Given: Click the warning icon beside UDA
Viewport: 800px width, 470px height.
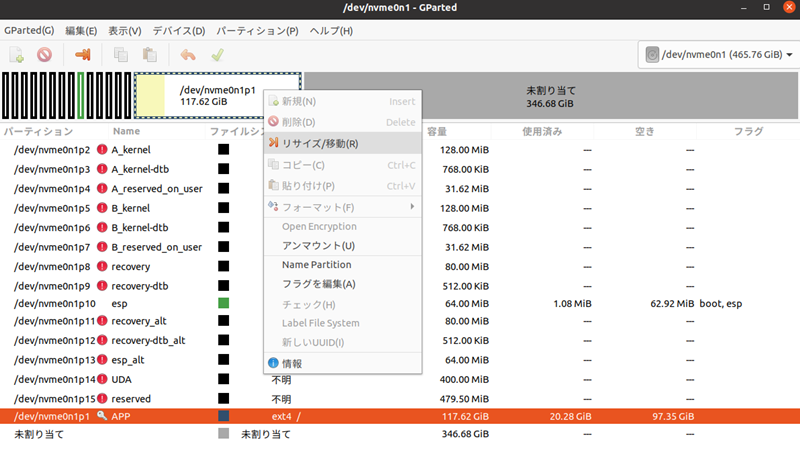Looking at the screenshot, I should pyautogui.click(x=102, y=379).
